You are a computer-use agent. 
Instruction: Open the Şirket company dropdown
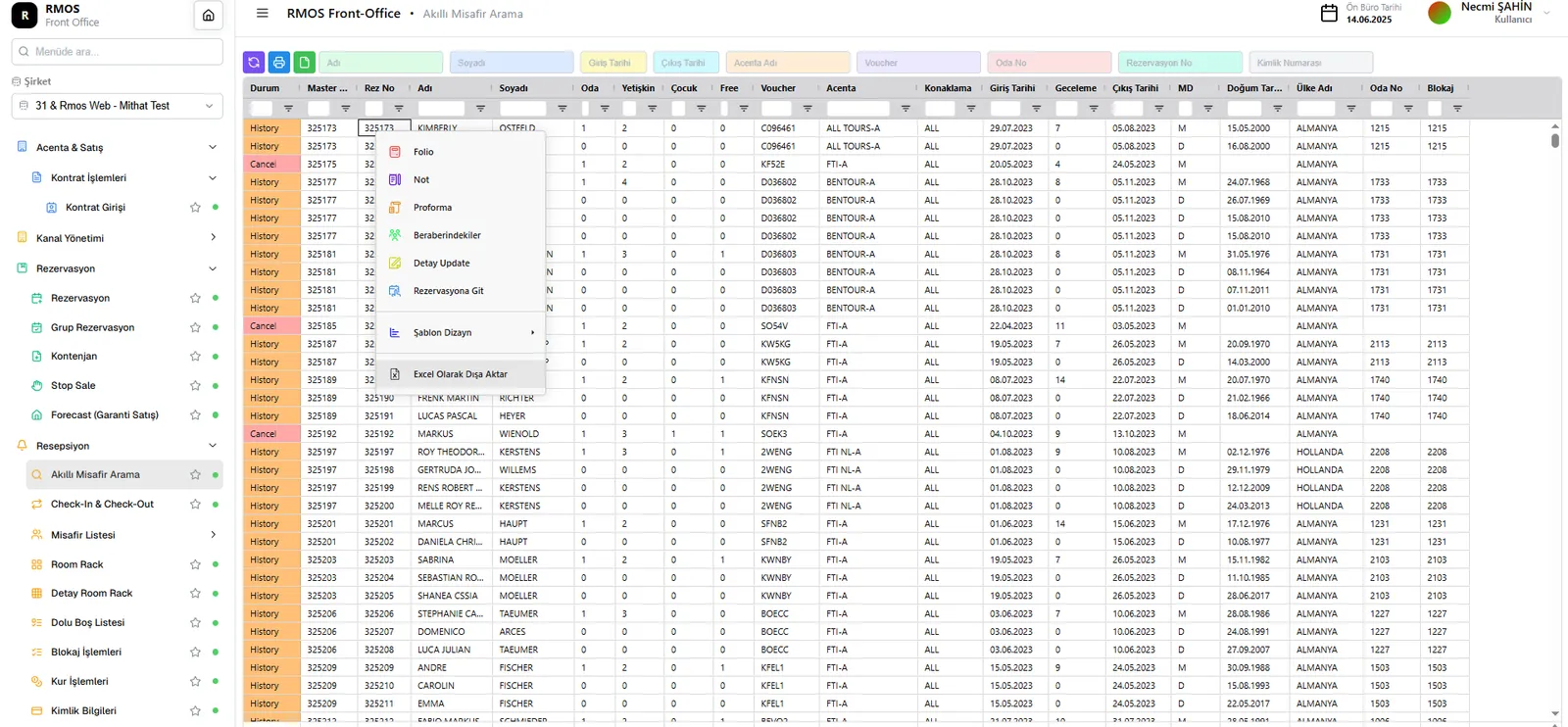[118, 106]
